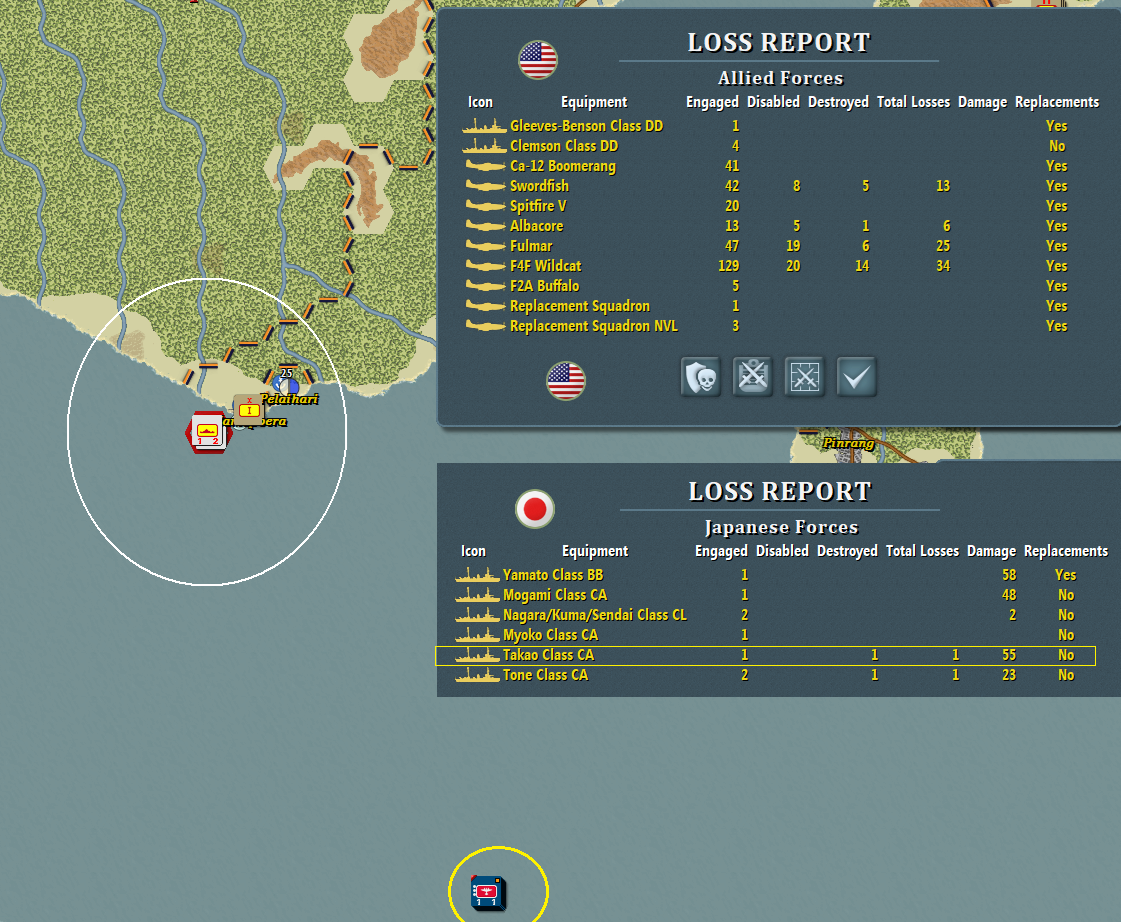Click the ship icon for Clemson Class DD

[x=484, y=147]
